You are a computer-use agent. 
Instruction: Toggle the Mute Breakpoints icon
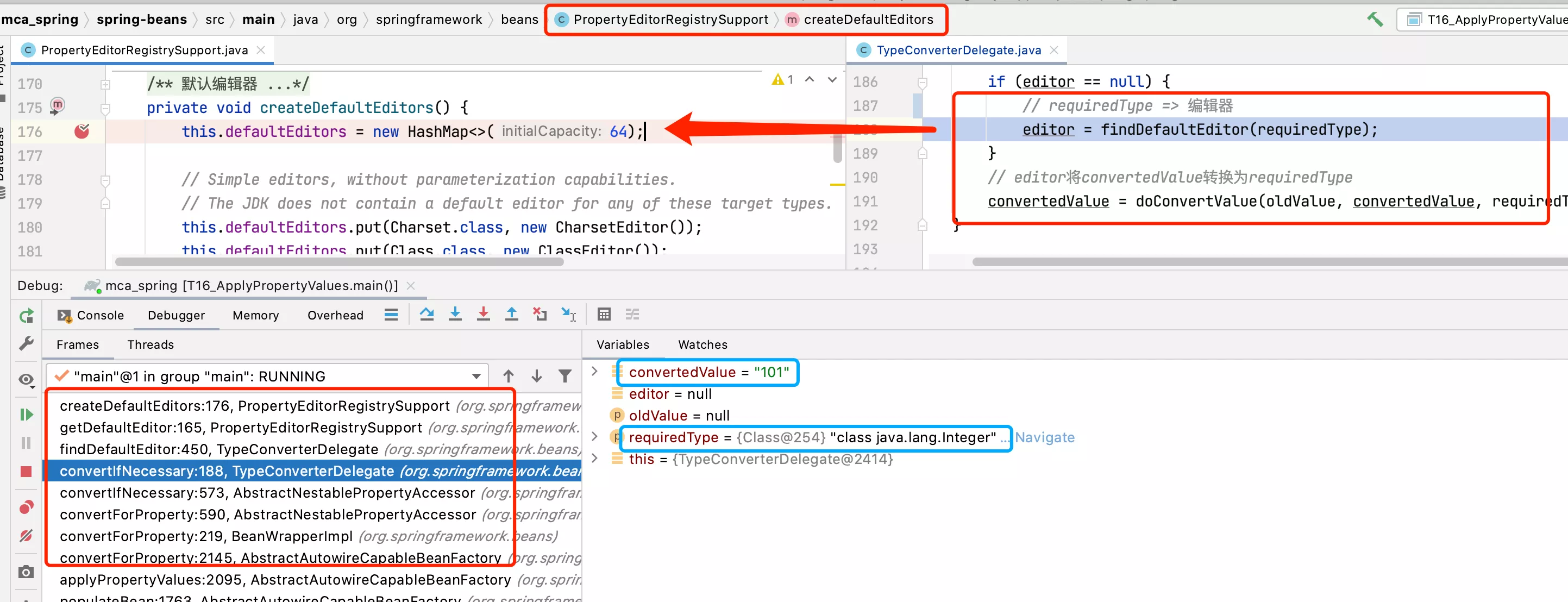tap(26, 536)
